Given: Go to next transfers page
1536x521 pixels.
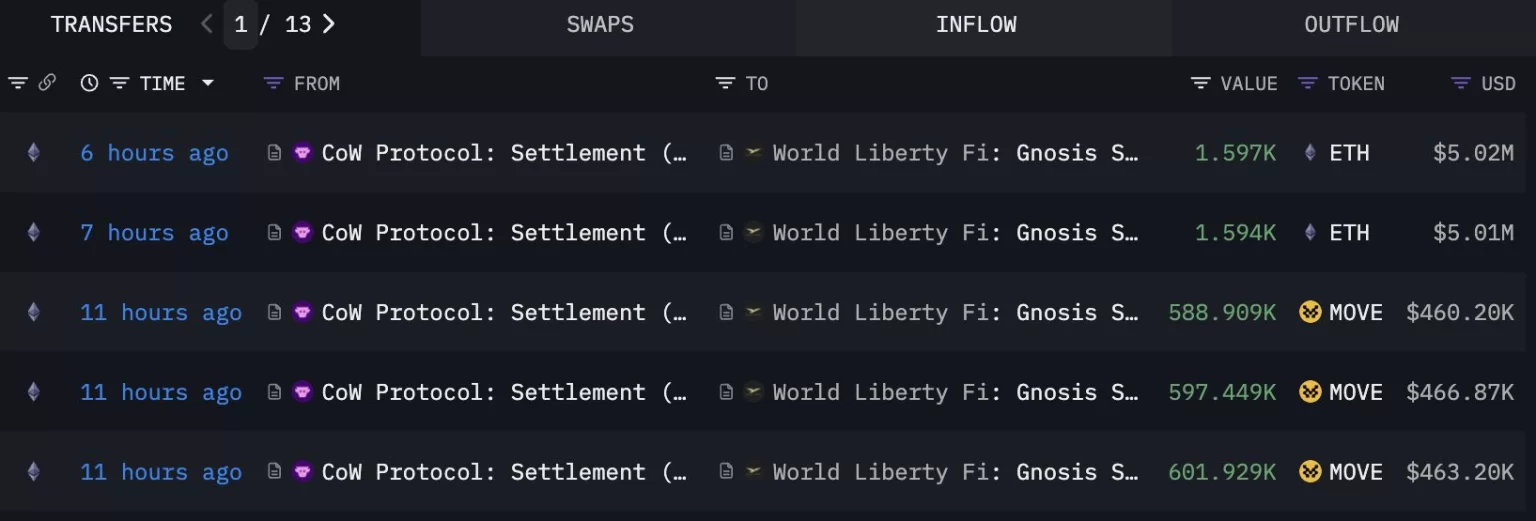Looking at the screenshot, I should pos(329,24).
